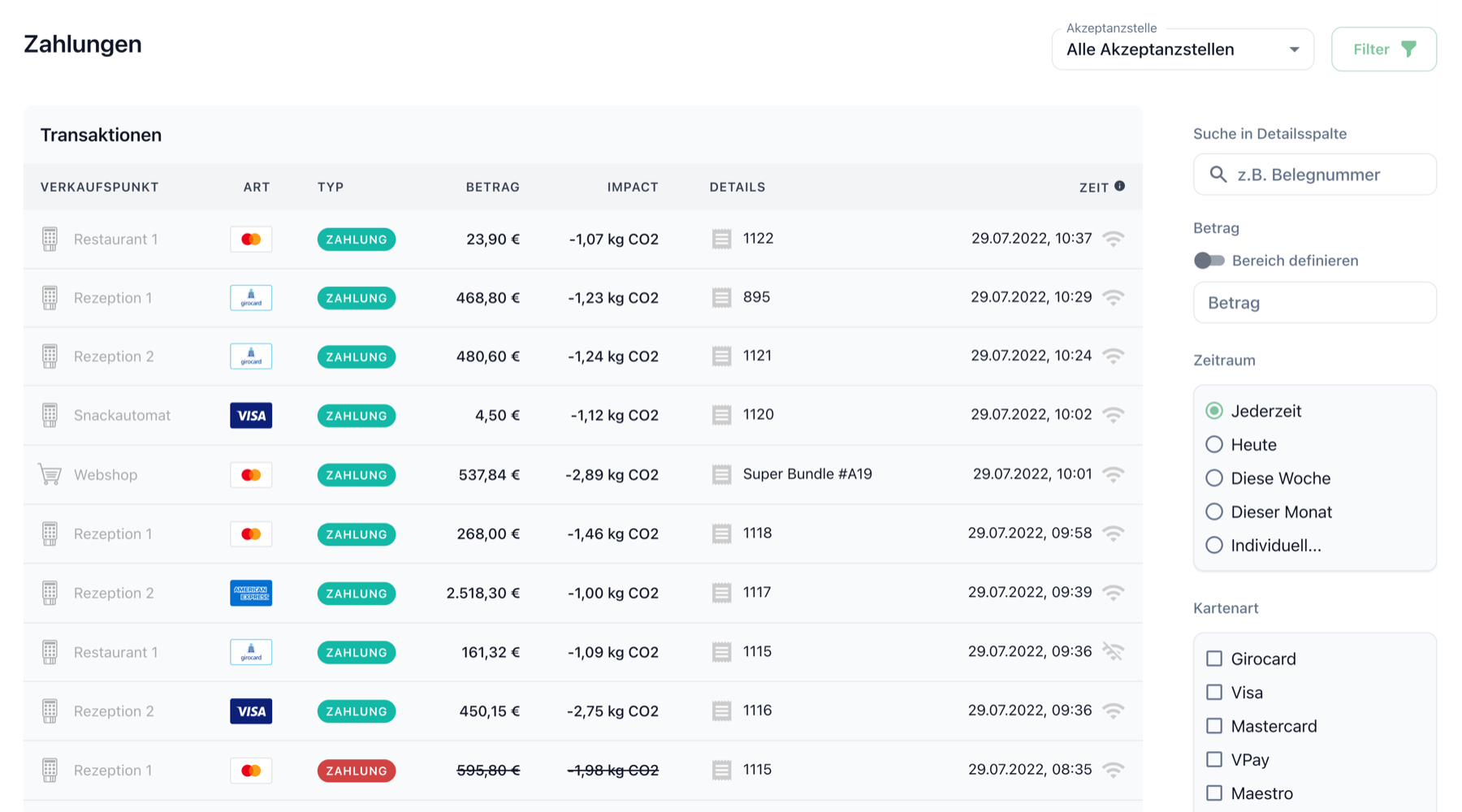Image resolution: width=1462 pixels, height=812 pixels.
Task: Click the Snackautomat sales point name
Action: [122, 416]
